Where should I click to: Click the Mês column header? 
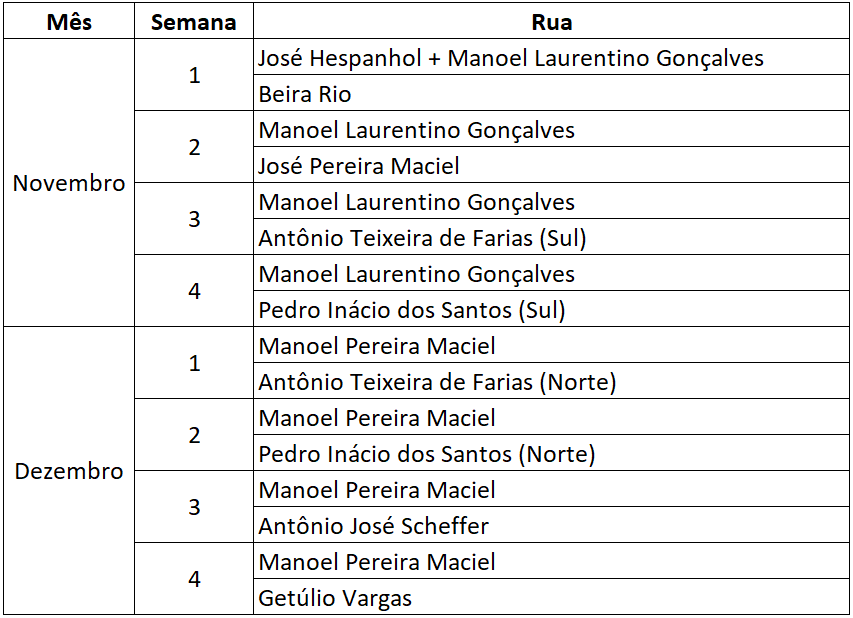[x=69, y=22]
